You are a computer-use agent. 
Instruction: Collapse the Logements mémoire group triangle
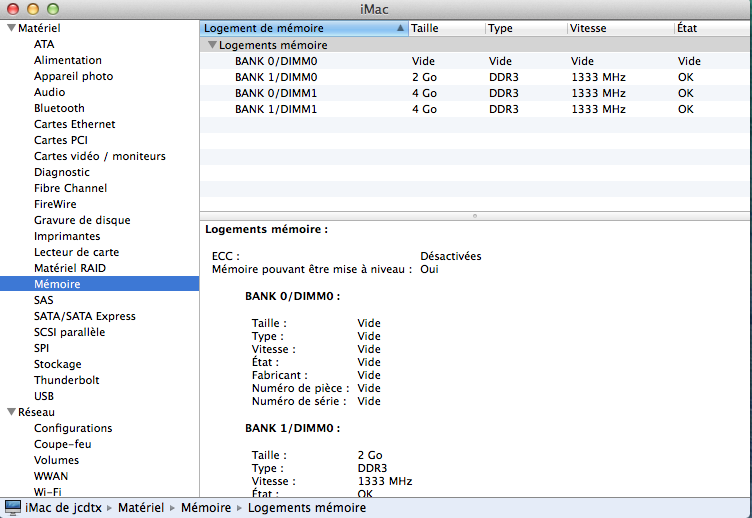[x=211, y=45]
